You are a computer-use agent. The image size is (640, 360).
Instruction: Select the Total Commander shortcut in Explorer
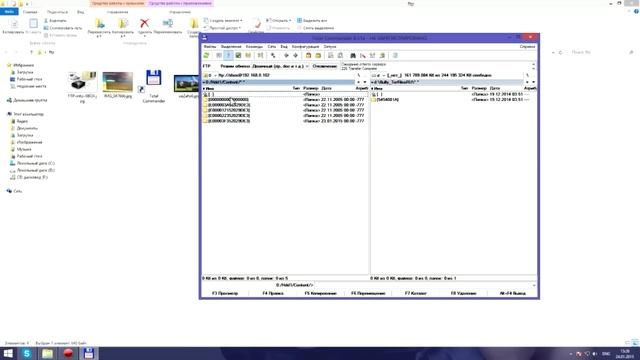153,86
